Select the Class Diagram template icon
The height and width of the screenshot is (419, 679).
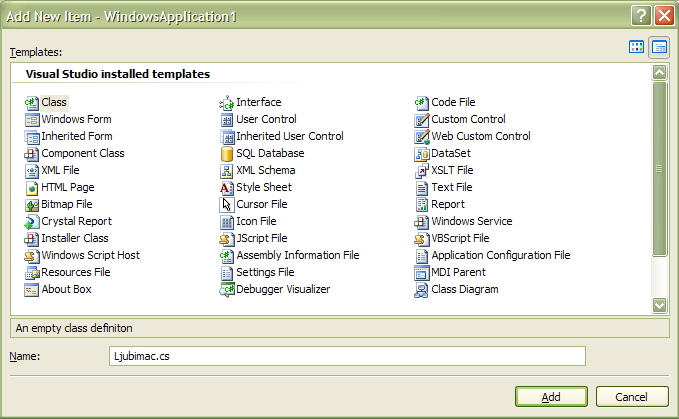coord(422,290)
